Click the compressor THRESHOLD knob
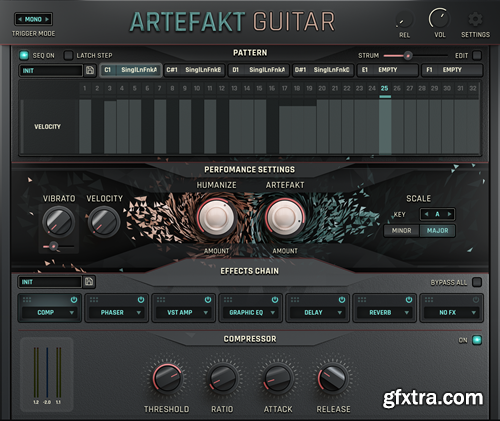The image size is (500, 421). click(x=167, y=378)
